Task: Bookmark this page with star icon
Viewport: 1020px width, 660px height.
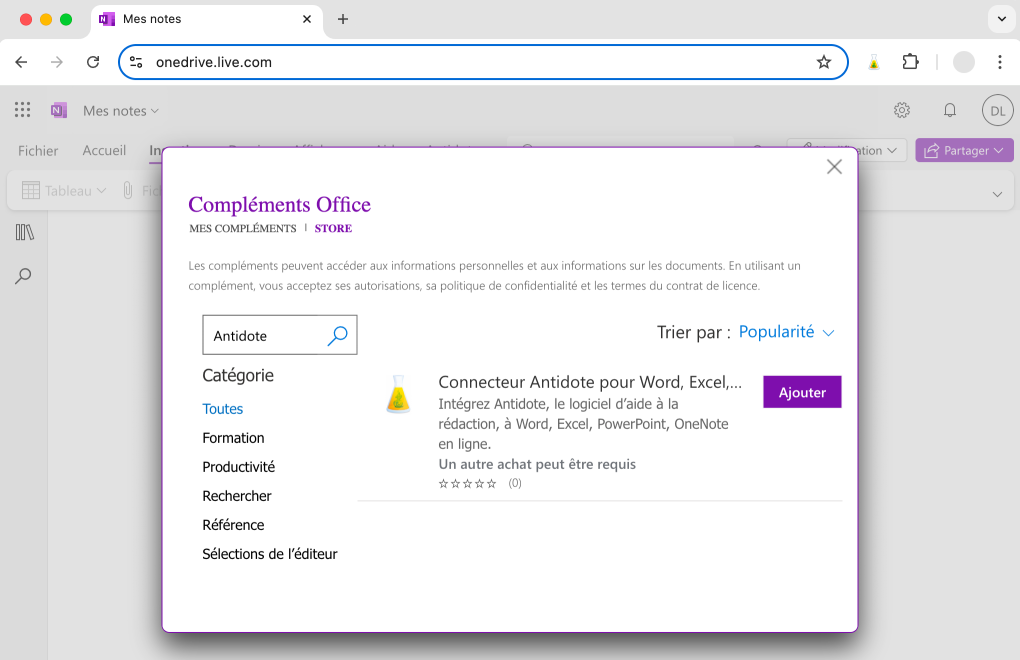Action: [x=824, y=62]
